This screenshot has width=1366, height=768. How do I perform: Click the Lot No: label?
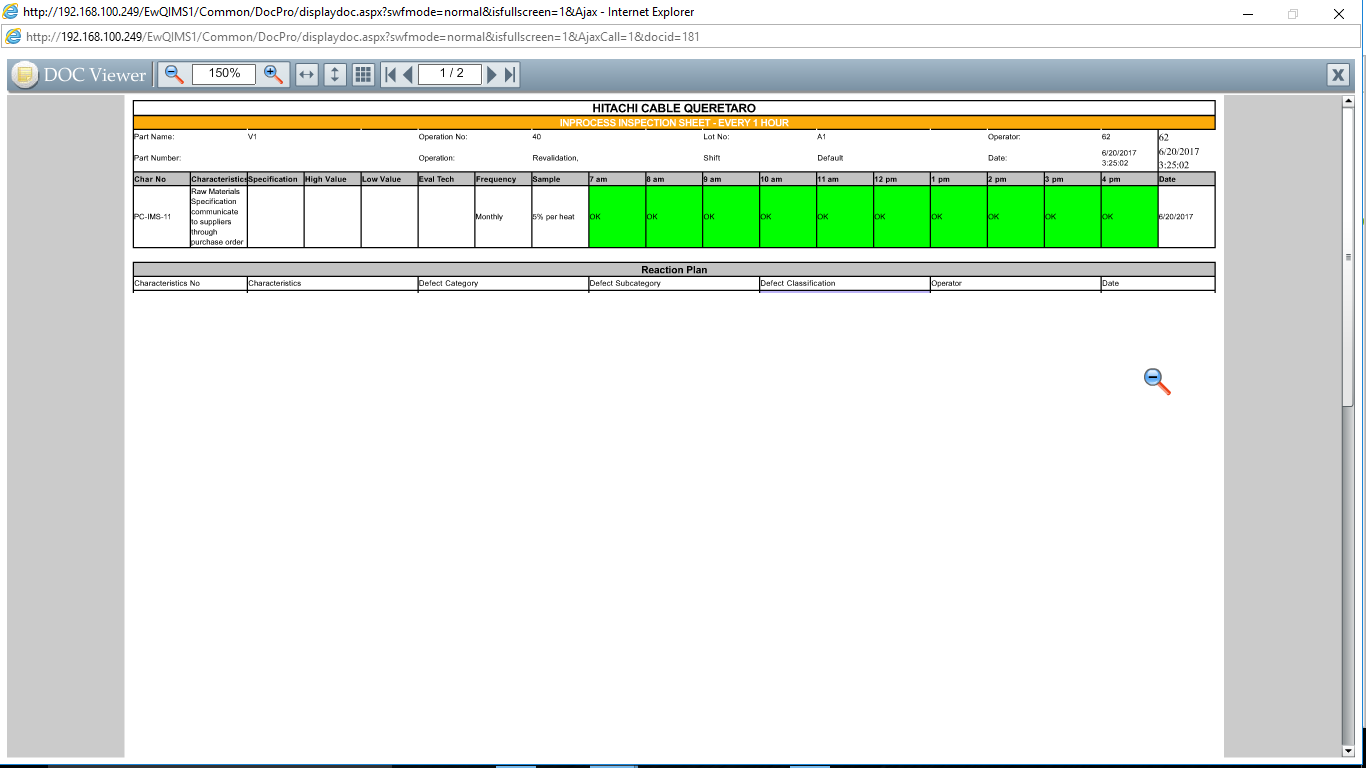pyautogui.click(x=717, y=137)
